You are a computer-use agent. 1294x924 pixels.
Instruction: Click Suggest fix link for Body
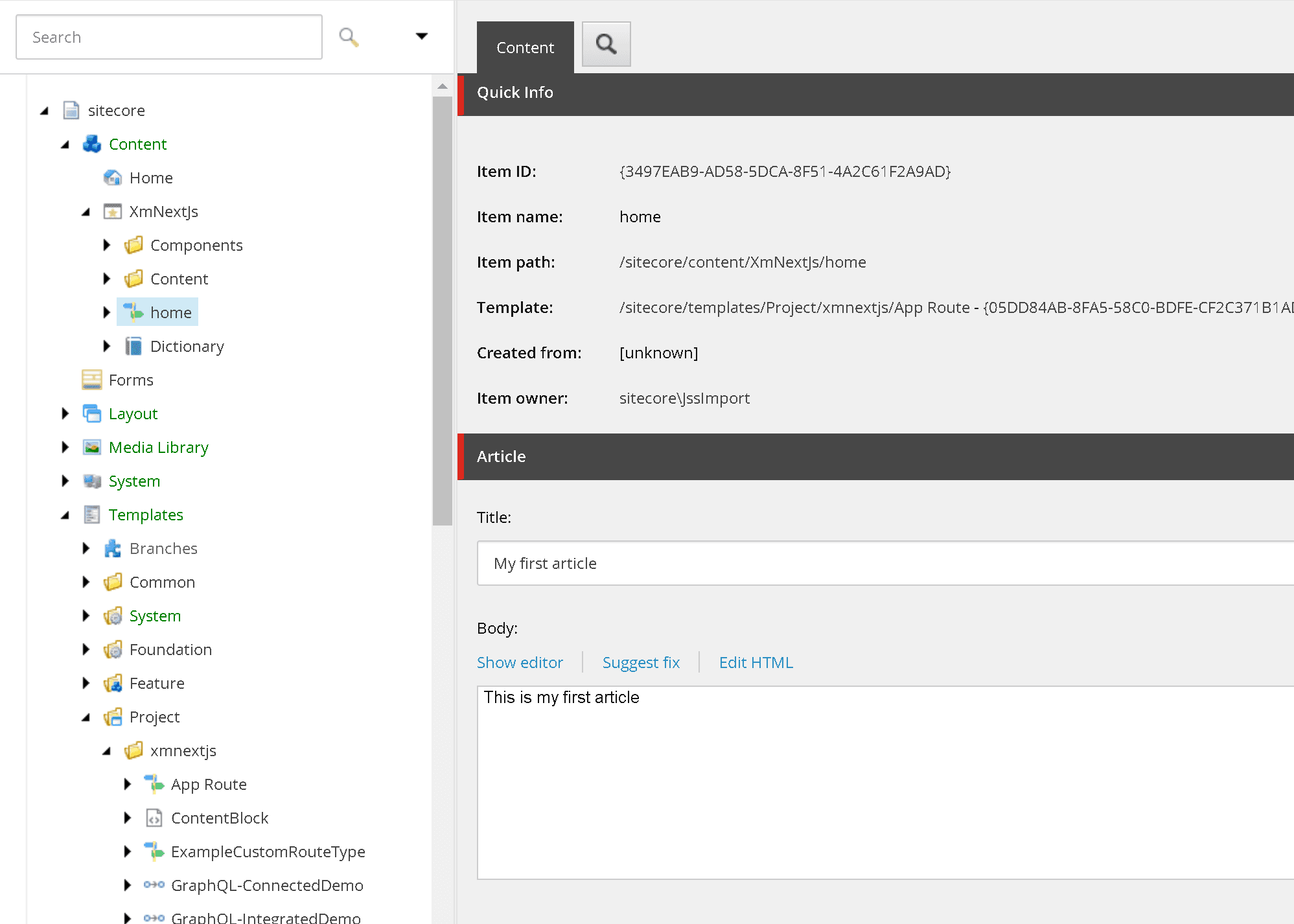[x=640, y=661]
